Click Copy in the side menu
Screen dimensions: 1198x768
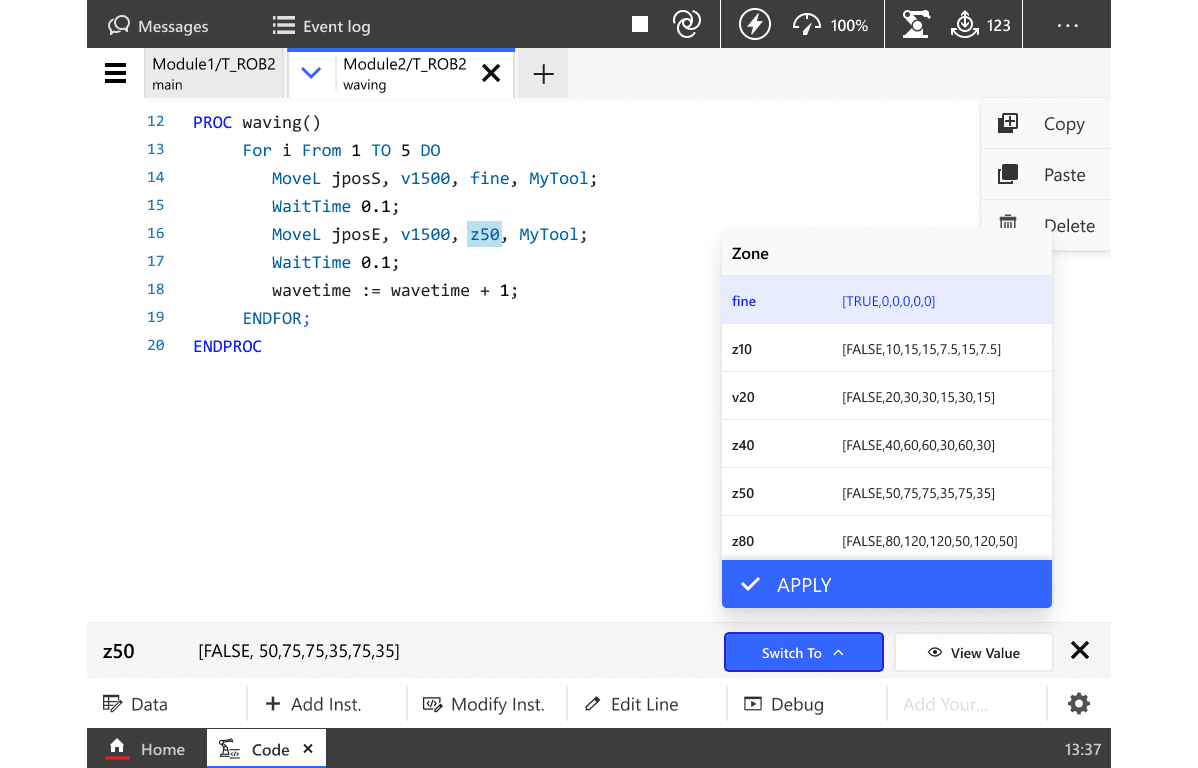pos(1045,124)
